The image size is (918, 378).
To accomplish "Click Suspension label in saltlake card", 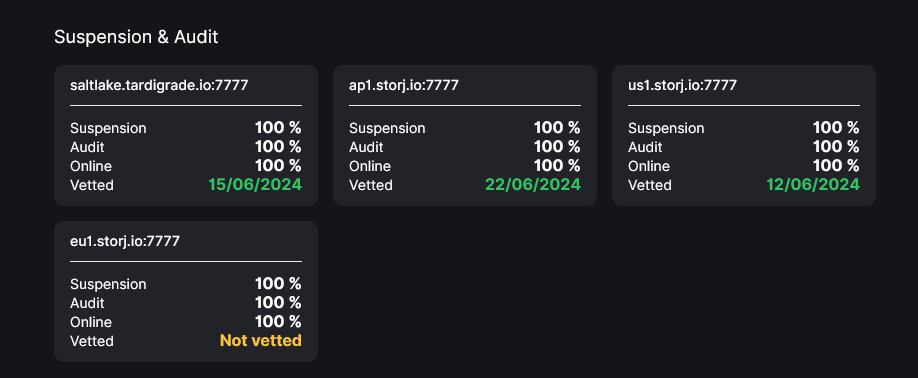I will 108,128.
